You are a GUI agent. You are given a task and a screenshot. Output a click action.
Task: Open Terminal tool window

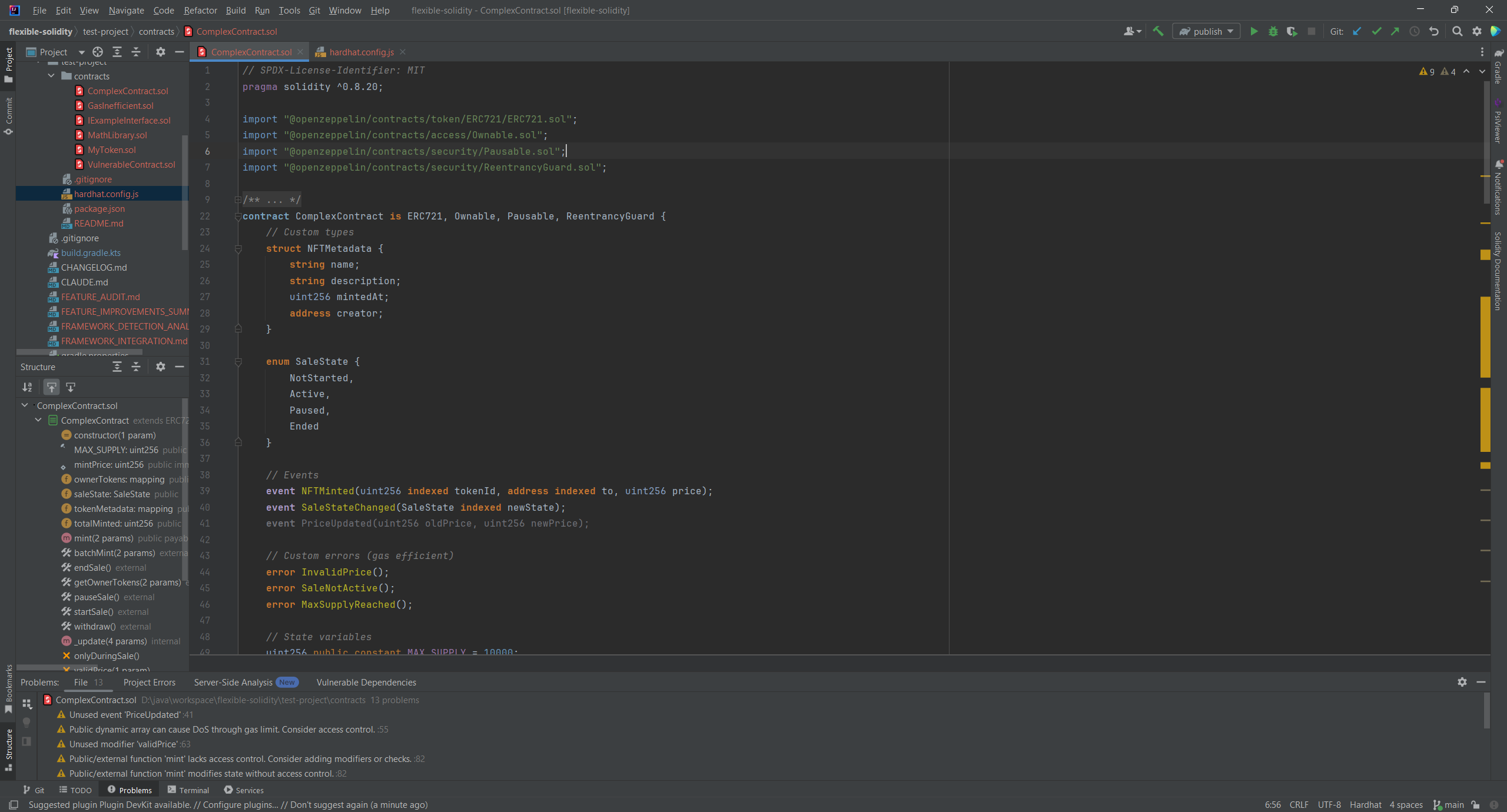[x=188, y=790]
